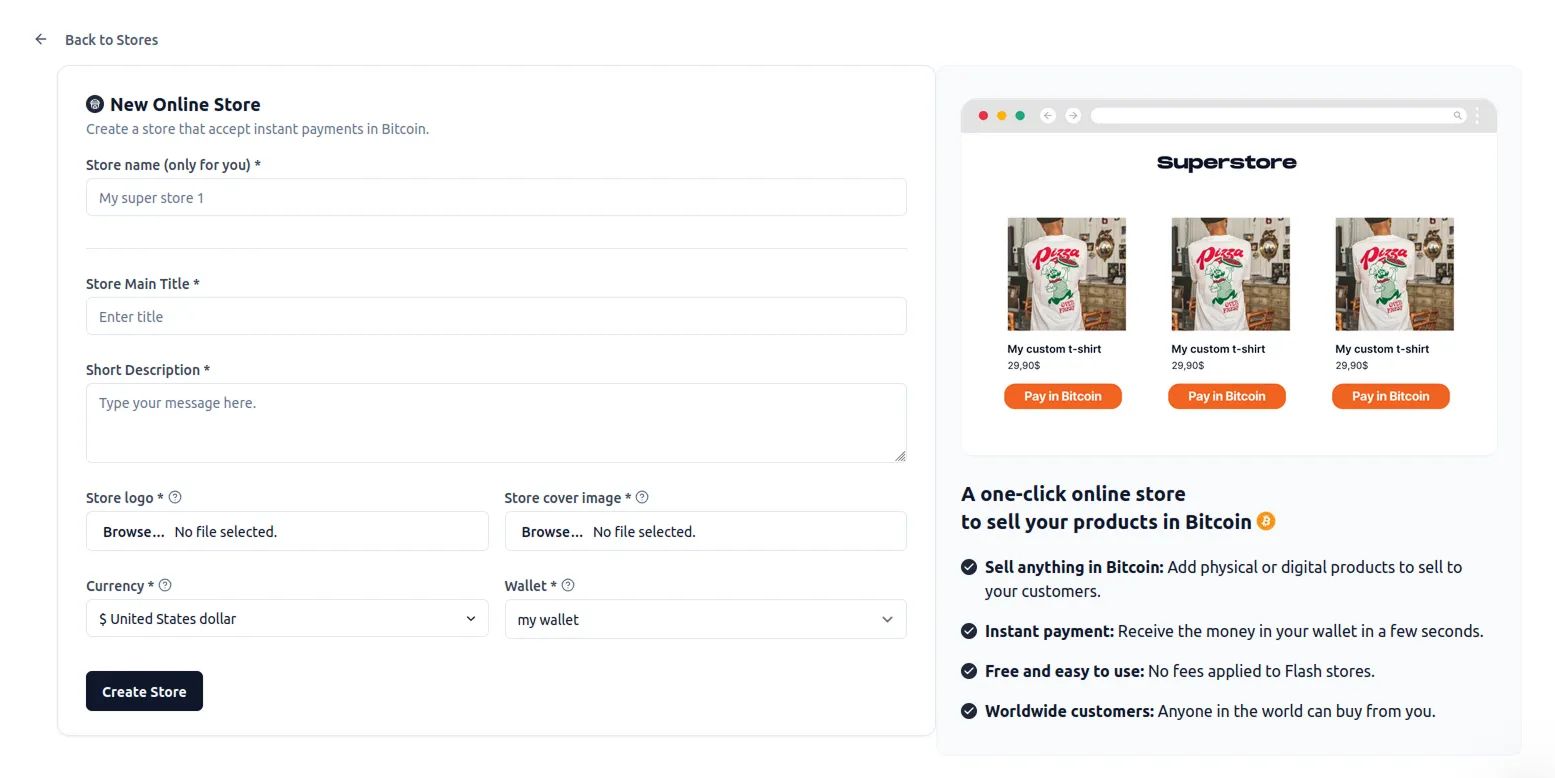Viewport: 1555px width, 778px height.
Task: Click the first t-shirt preview thumbnail
Action: [x=1066, y=274]
